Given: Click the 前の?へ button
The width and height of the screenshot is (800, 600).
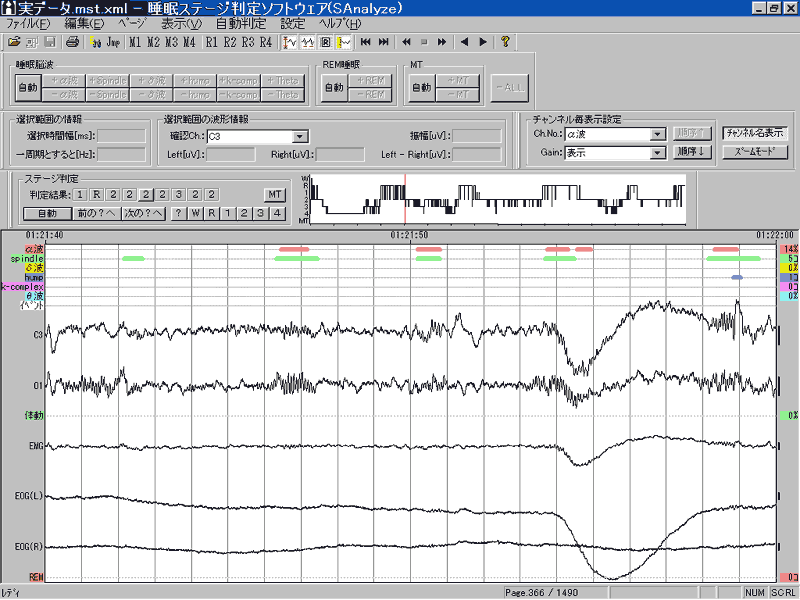Looking at the screenshot, I should 96,213.
